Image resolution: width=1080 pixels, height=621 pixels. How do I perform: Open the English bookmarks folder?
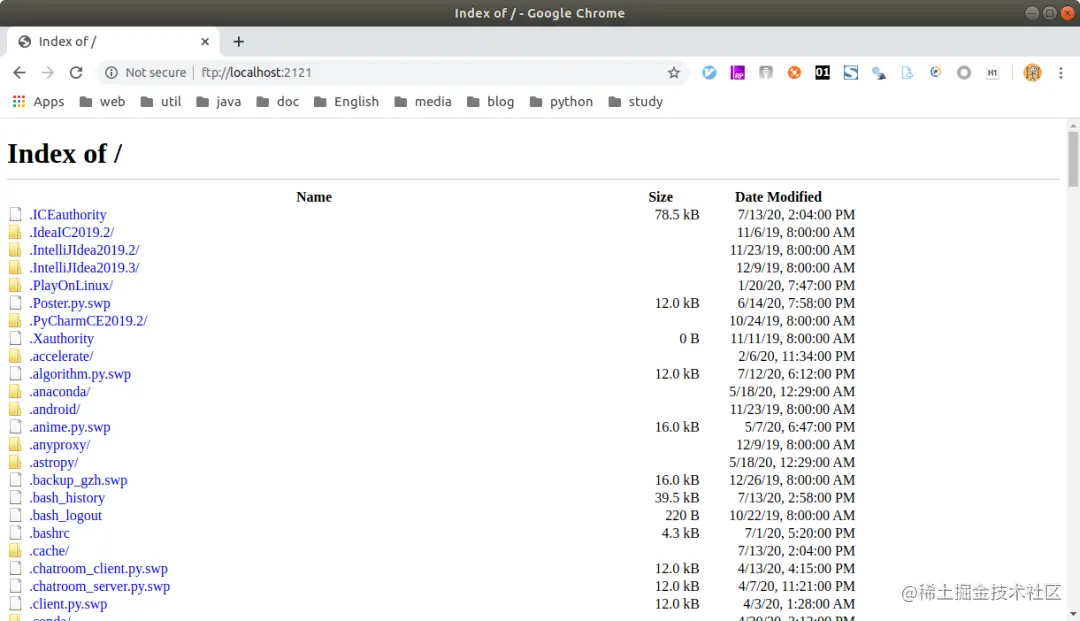(346, 102)
